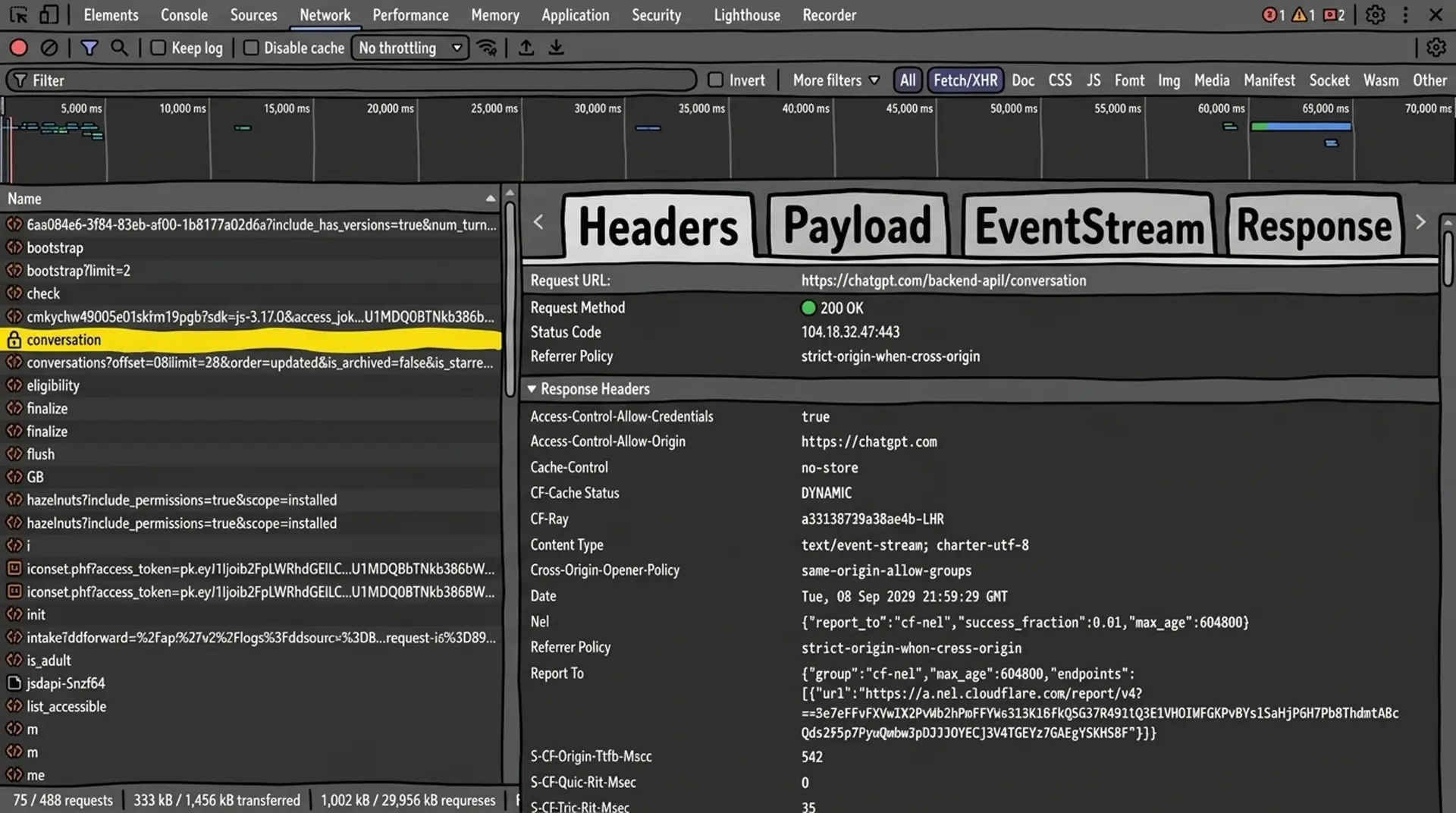
Task: Export HAR file with download arrow
Action: (x=556, y=48)
